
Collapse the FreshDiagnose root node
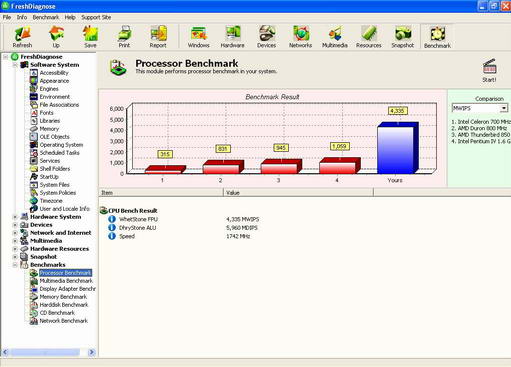pos(6,57)
